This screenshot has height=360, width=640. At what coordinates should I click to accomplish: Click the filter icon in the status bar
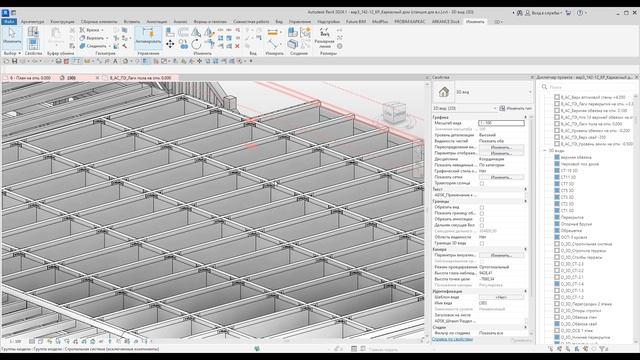click(603, 349)
